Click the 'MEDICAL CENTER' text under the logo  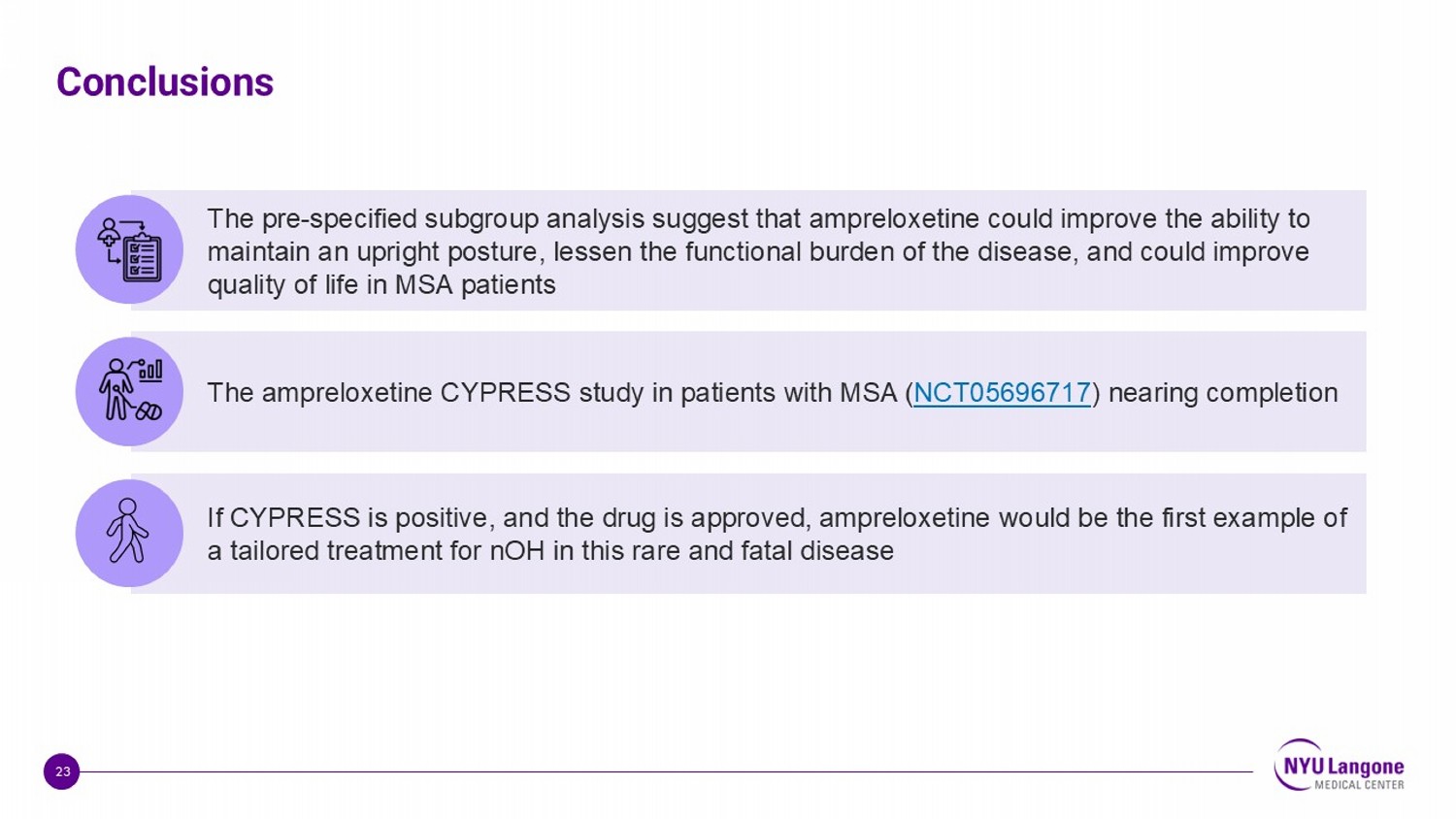click(1359, 785)
